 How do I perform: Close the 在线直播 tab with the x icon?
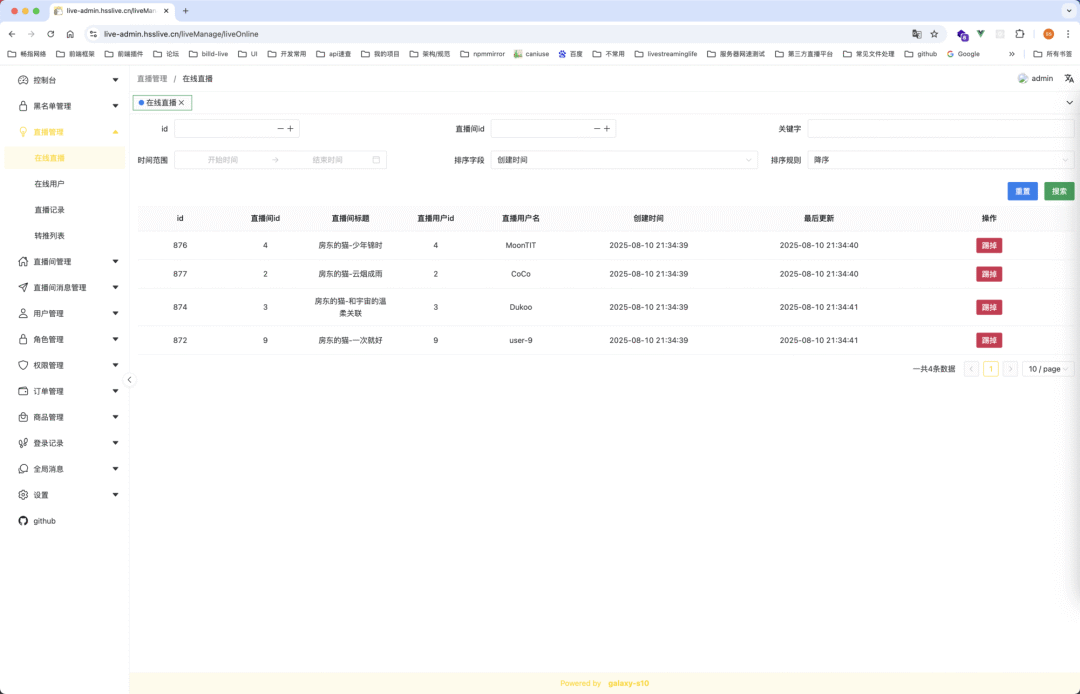(x=181, y=103)
